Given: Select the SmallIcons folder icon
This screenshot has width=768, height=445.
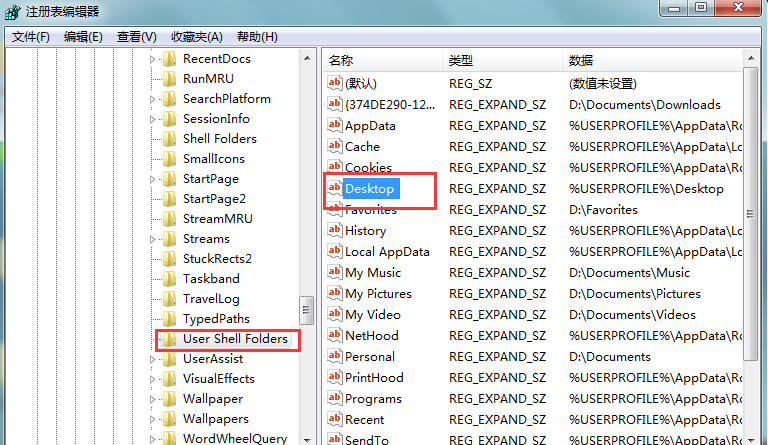Looking at the screenshot, I should tap(169, 159).
